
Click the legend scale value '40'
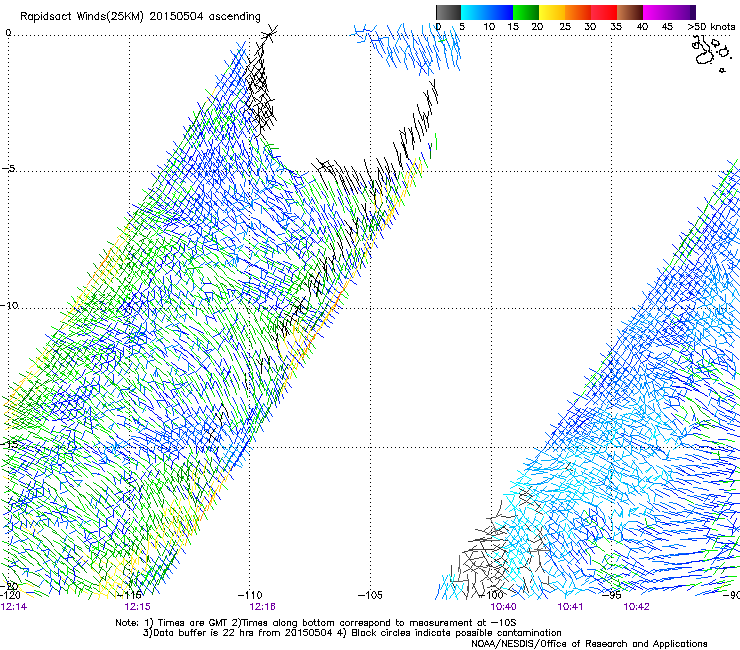click(x=642, y=26)
